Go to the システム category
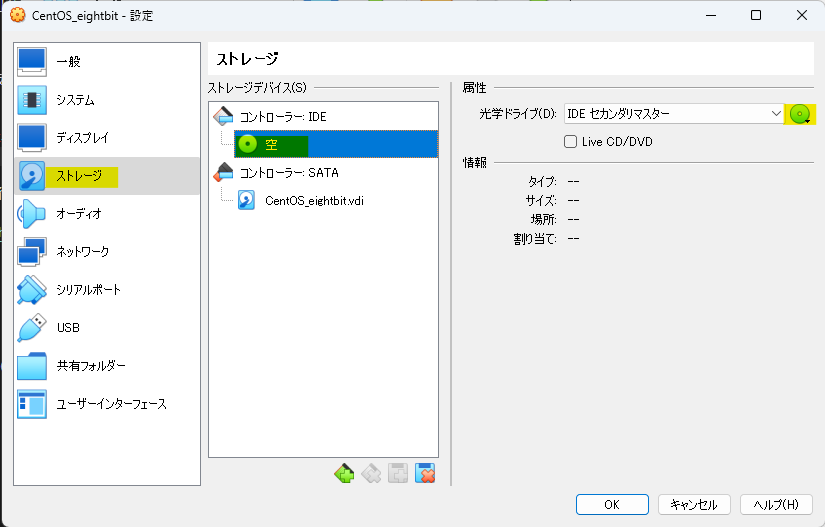 75,100
